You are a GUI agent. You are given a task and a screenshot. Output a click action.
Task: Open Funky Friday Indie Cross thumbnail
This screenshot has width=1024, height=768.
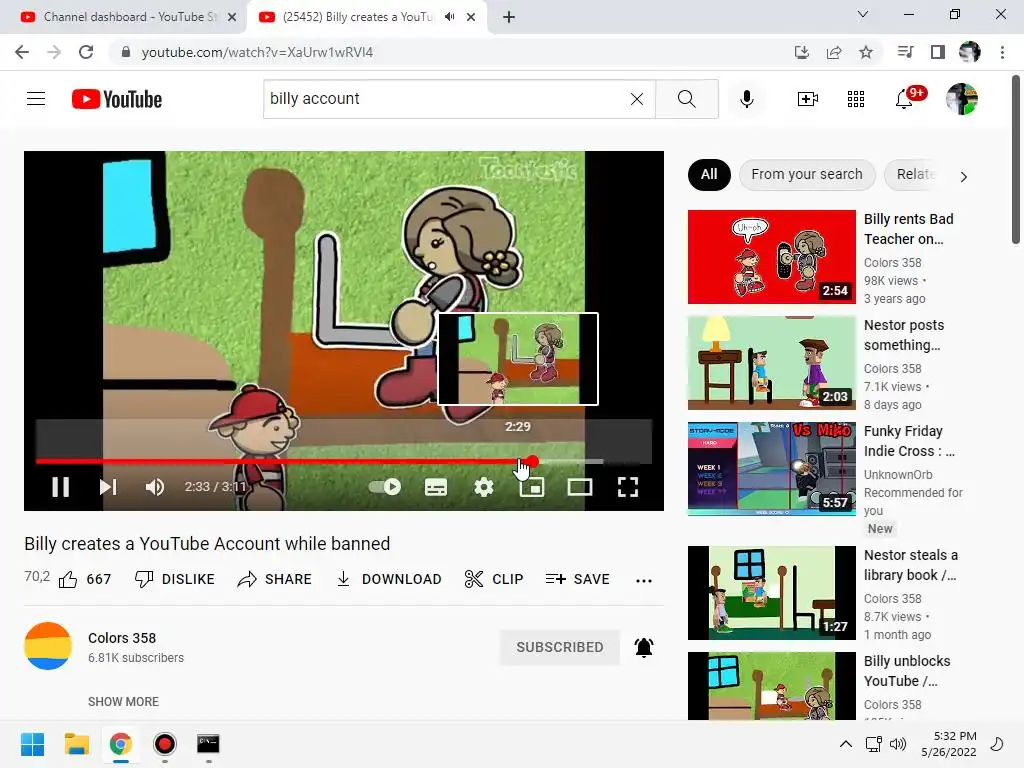click(x=771, y=468)
